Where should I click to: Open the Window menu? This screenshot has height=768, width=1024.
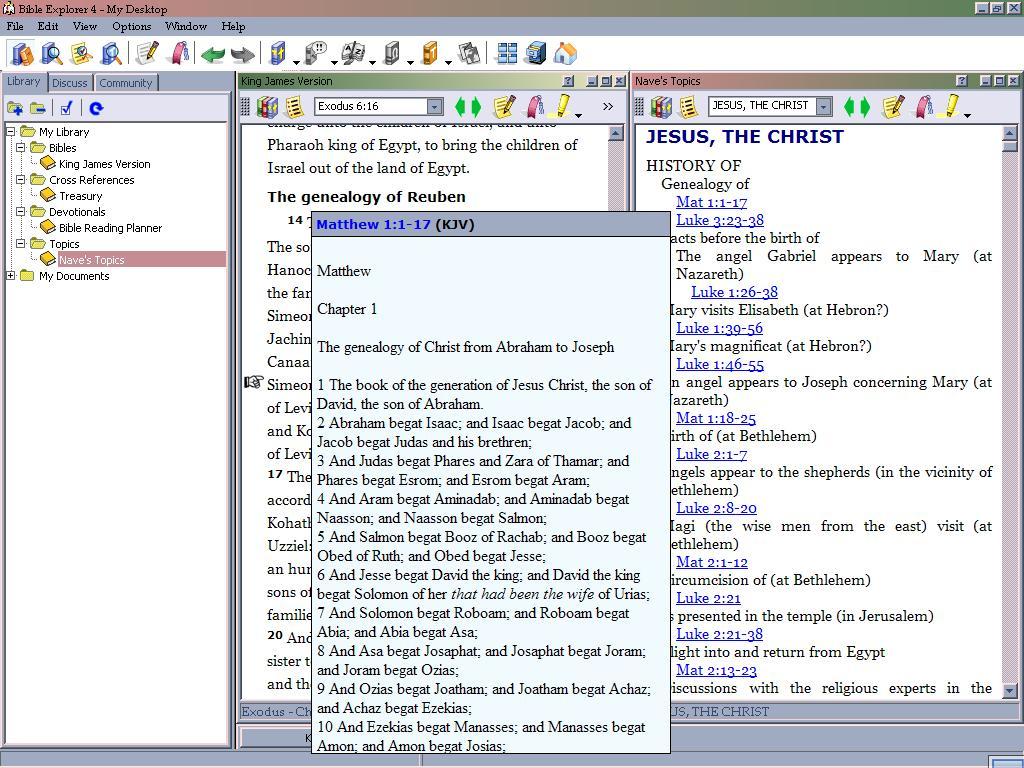(185, 26)
